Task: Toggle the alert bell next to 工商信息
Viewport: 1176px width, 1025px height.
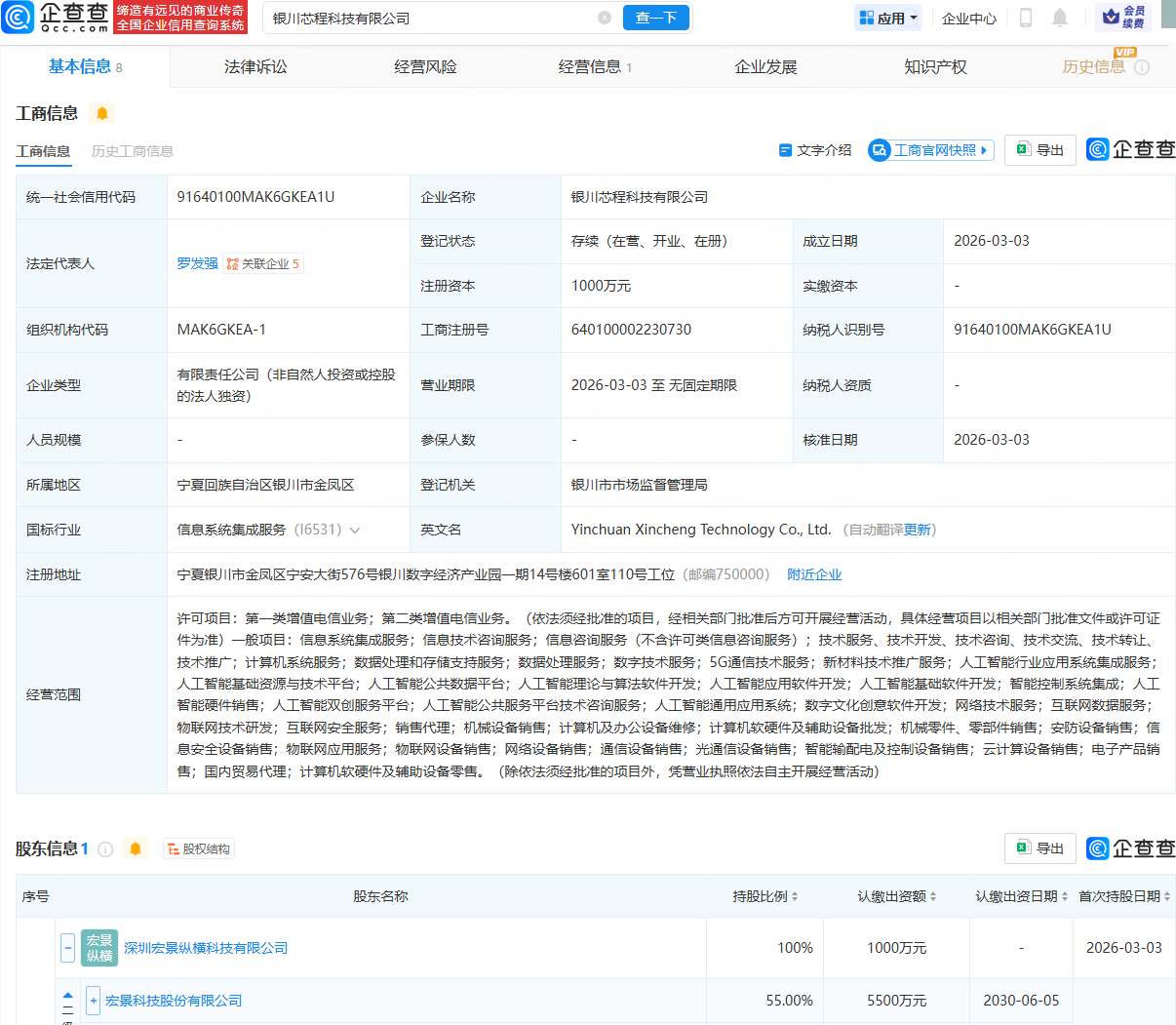Action: click(x=102, y=113)
